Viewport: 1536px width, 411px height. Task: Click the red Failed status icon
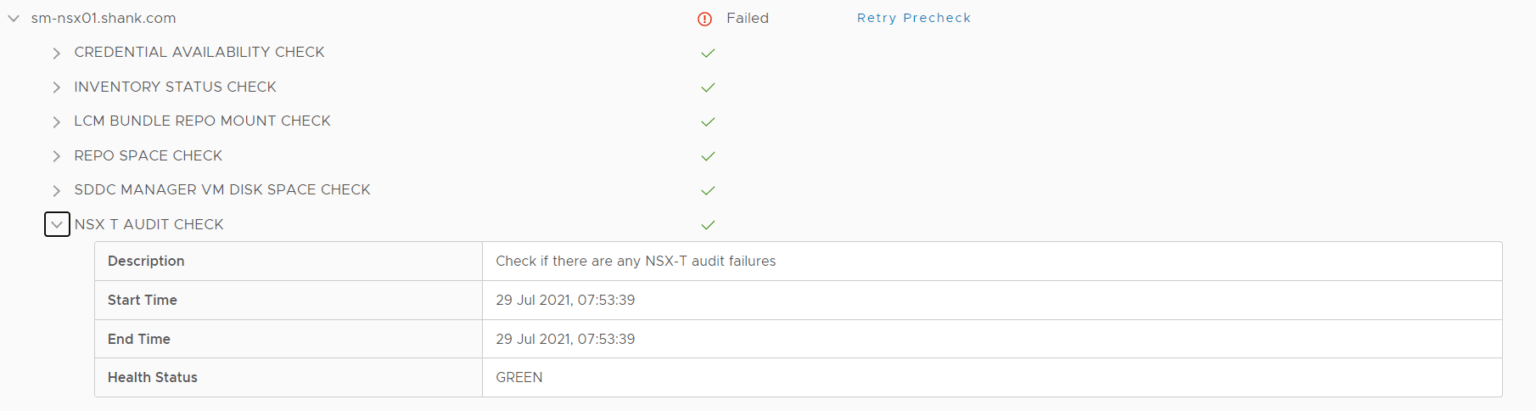[704, 18]
